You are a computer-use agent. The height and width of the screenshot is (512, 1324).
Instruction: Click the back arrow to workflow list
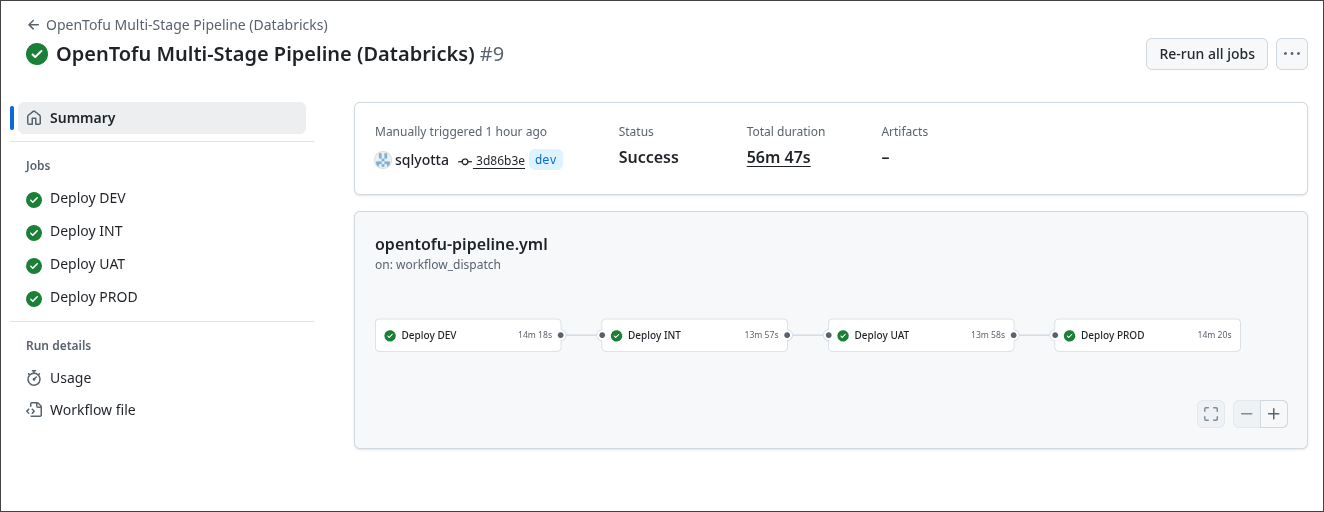(x=34, y=25)
